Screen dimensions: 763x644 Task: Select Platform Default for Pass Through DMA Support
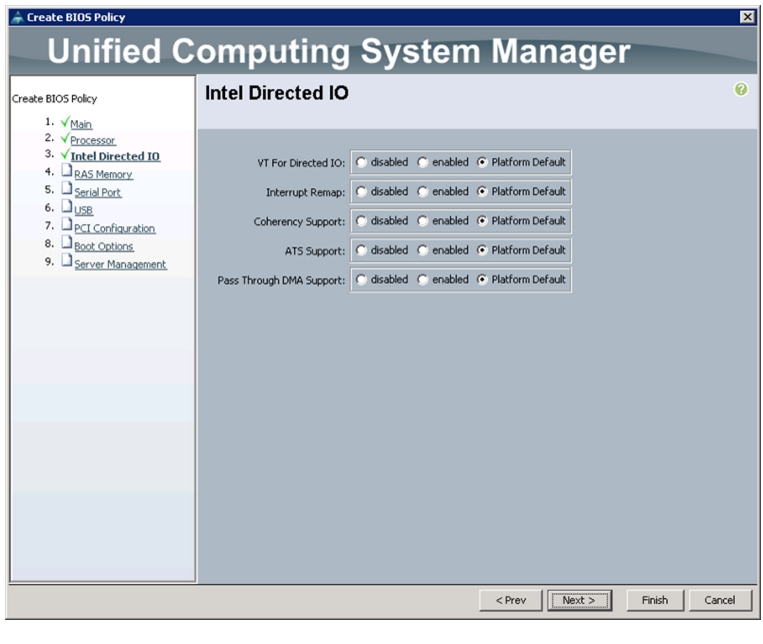pos(482,279)
